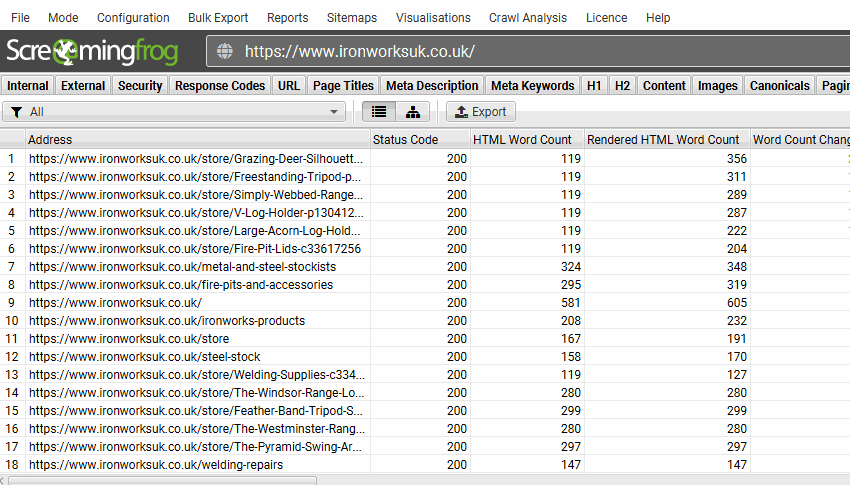The height and width of the screenshot is (485, 850).
Task: Select the Meta Description tab
Action: 432,85
